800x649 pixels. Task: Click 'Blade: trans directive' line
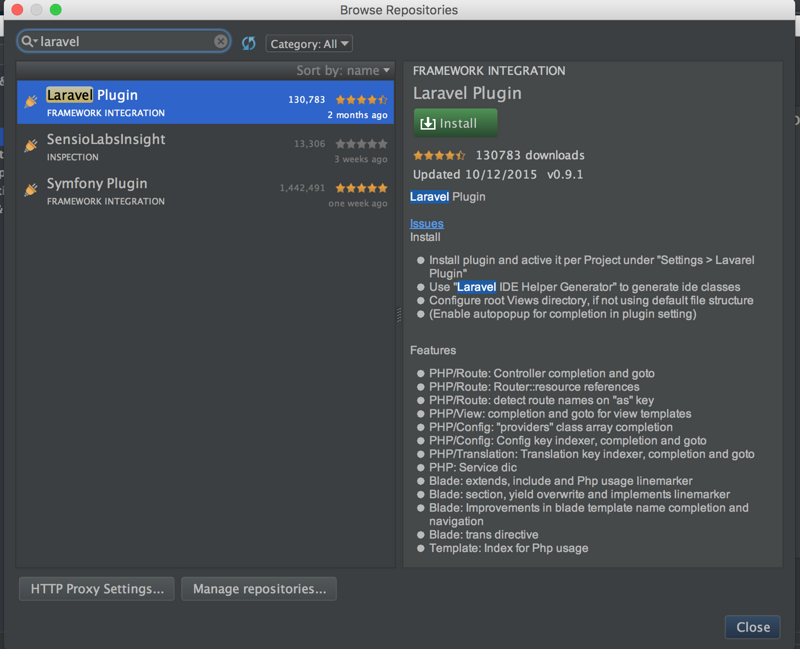point(484,535)
